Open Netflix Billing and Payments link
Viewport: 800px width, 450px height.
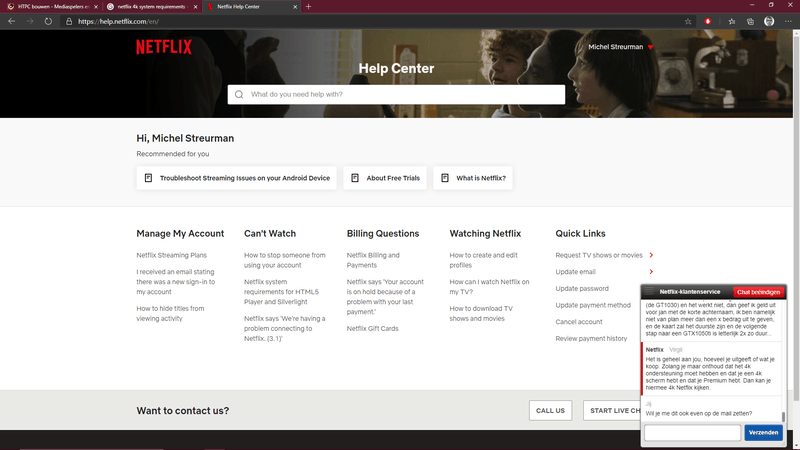click(373, 260)
